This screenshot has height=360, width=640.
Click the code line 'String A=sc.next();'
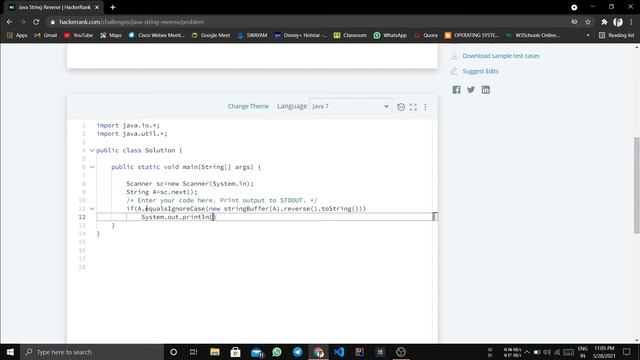click(162, 192)
